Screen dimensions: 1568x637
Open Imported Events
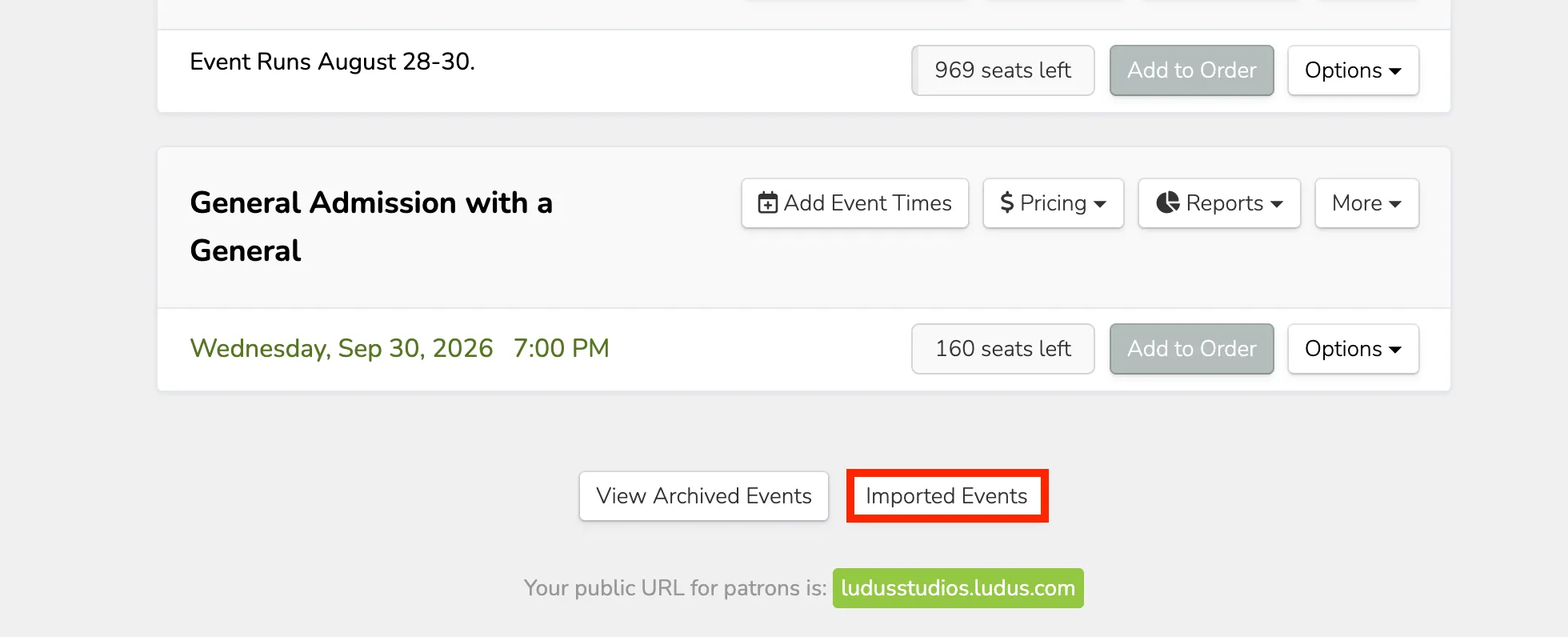coord(946,496)
